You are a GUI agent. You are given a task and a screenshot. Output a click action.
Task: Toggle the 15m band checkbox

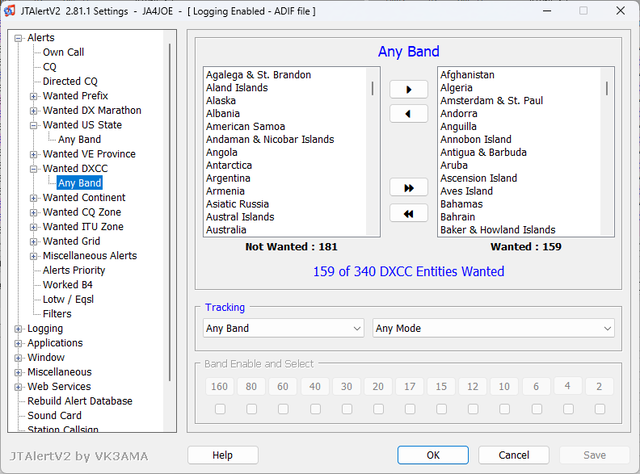[441, 409]
